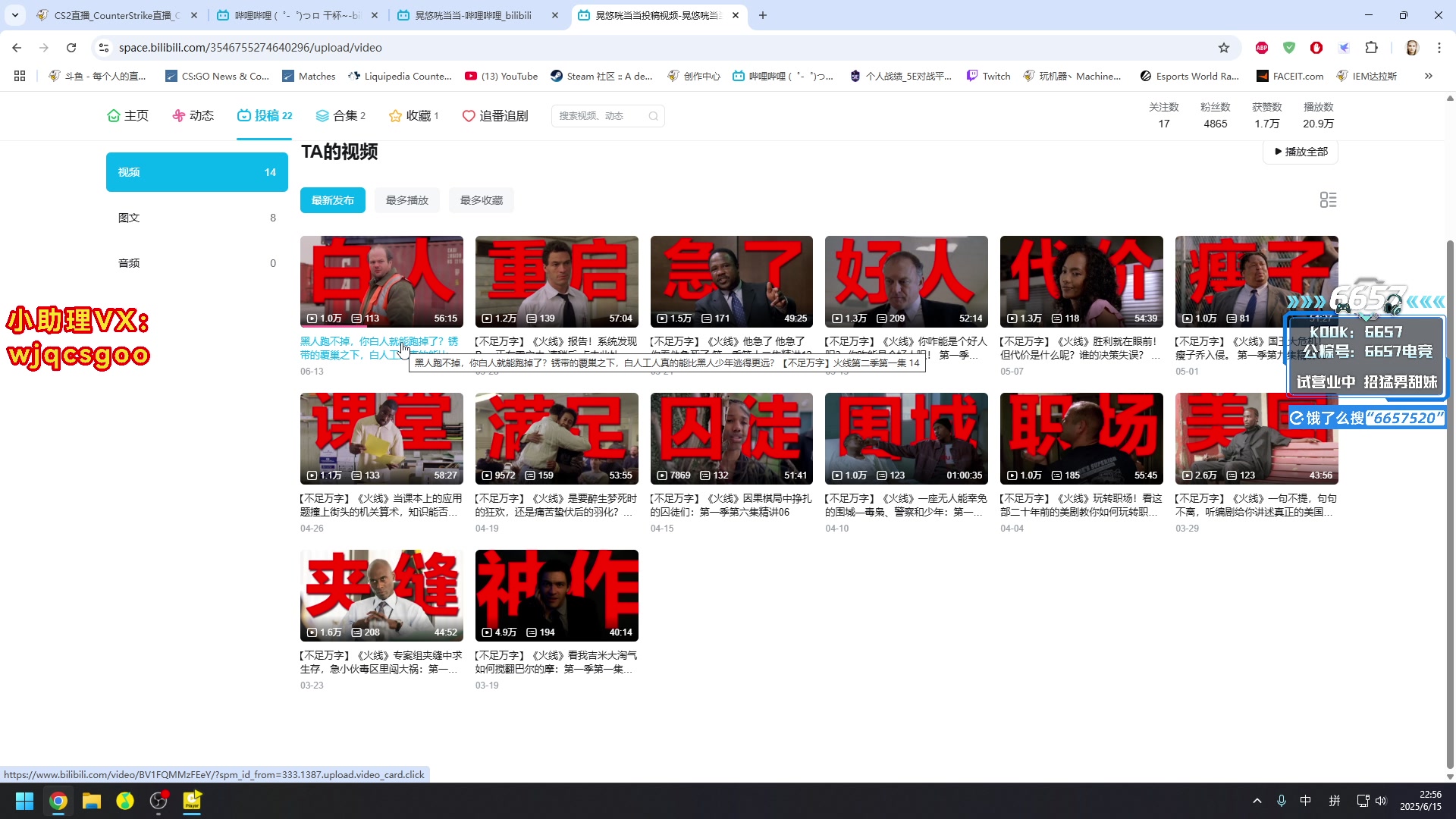View 关注数 17 following count
The height and width of the screenshot is (819, 1456).
[1163, 115]
